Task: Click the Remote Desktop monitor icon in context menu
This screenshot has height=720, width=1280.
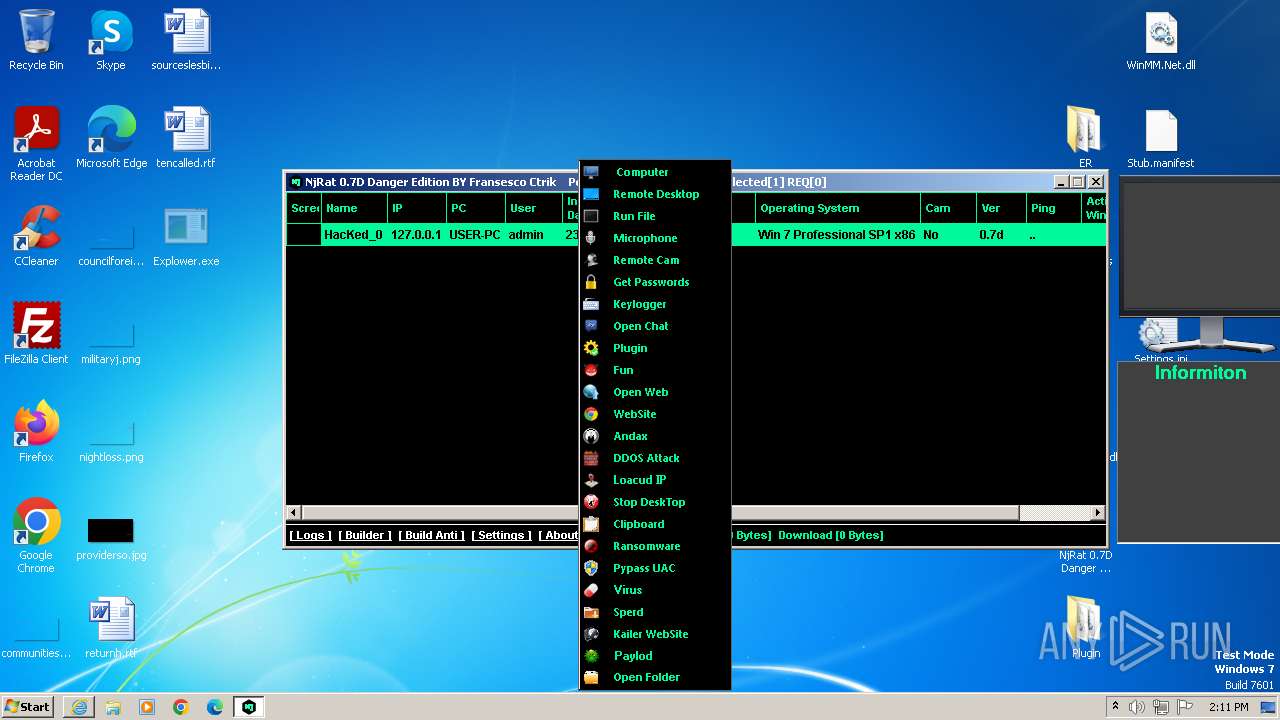Action: pyautogui.click(x=591, y=194)
